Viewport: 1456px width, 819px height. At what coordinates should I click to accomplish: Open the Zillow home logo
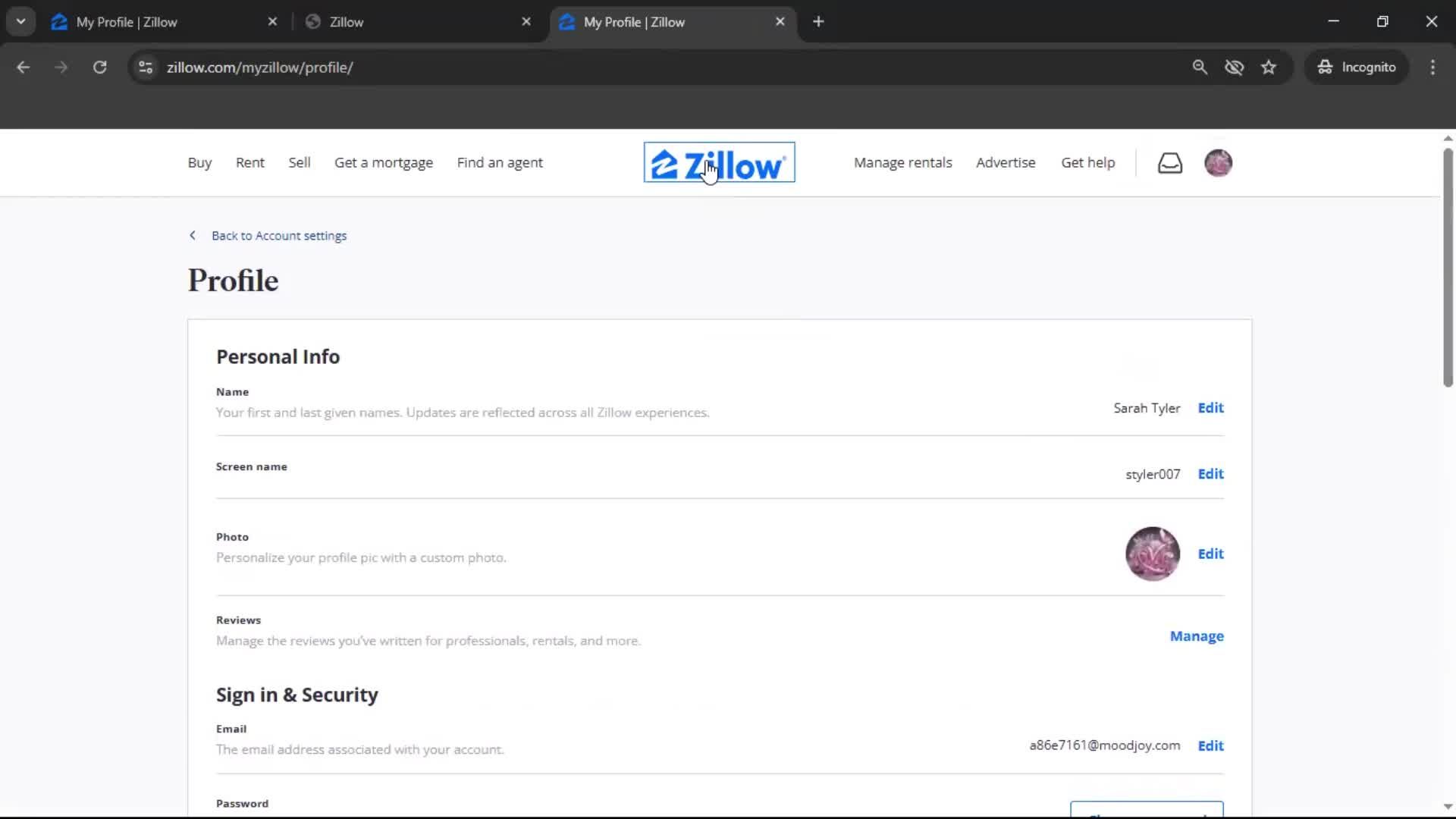point(718,162)
